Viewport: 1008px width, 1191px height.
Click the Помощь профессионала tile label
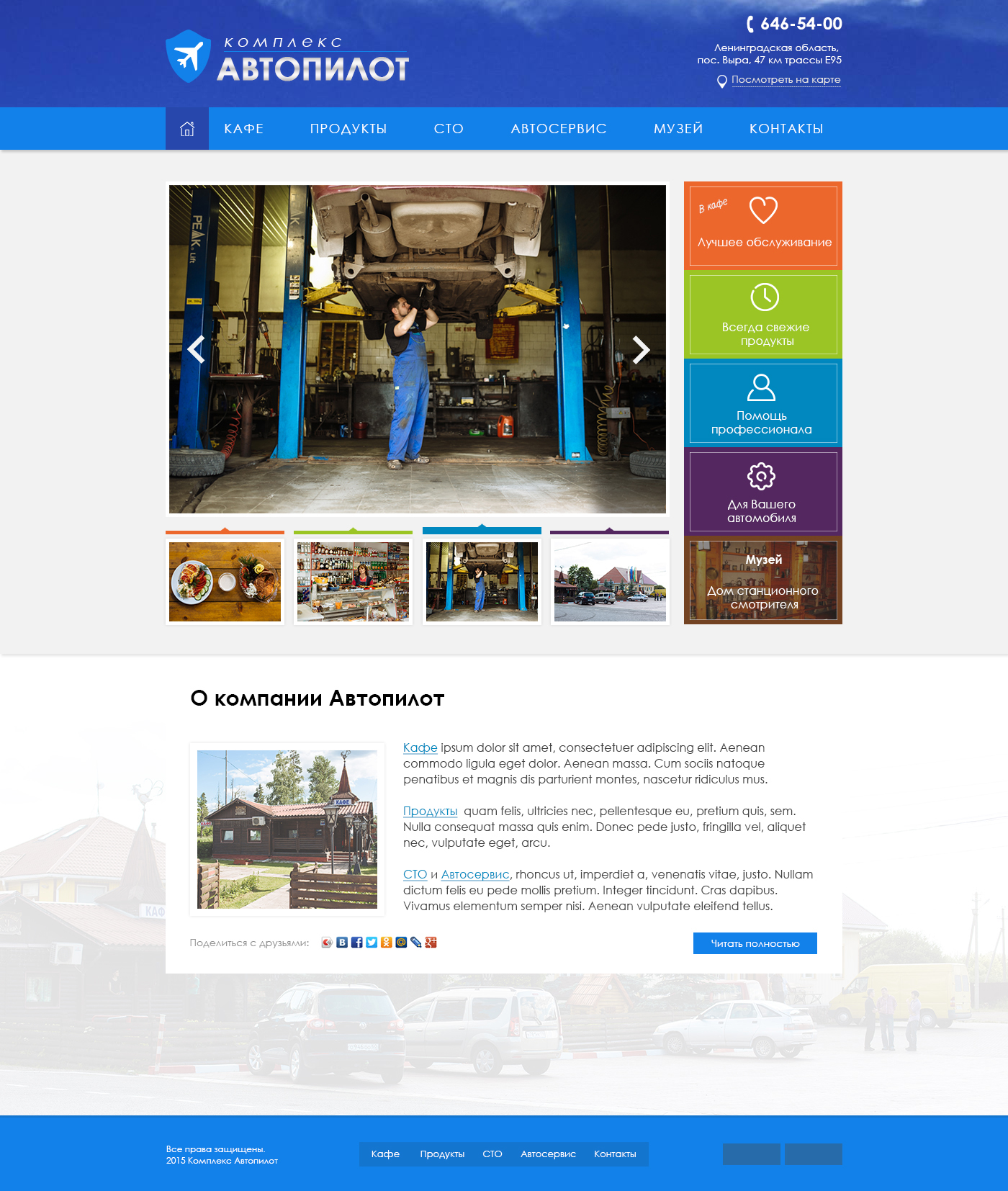tap(762, 423)
